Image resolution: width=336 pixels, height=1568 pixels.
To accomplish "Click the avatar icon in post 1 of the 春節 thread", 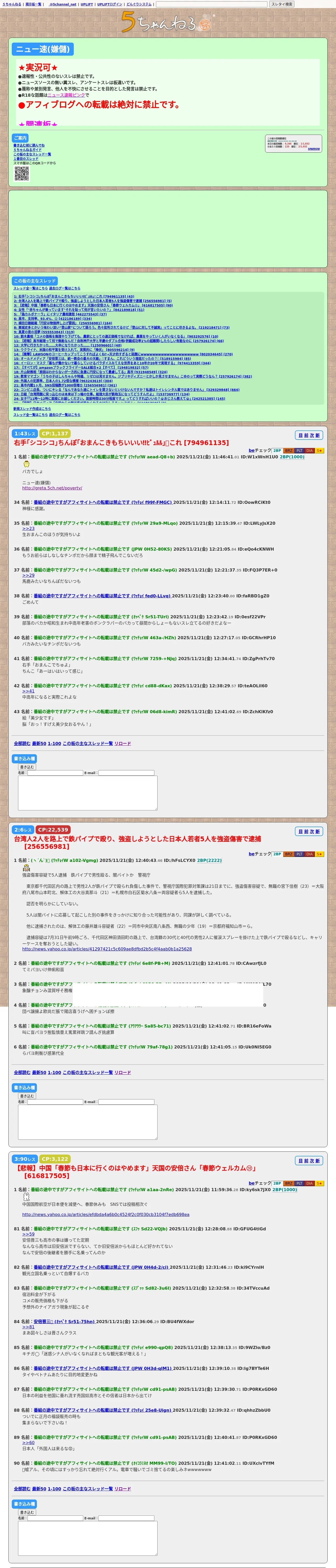I will pos(26,1197).
